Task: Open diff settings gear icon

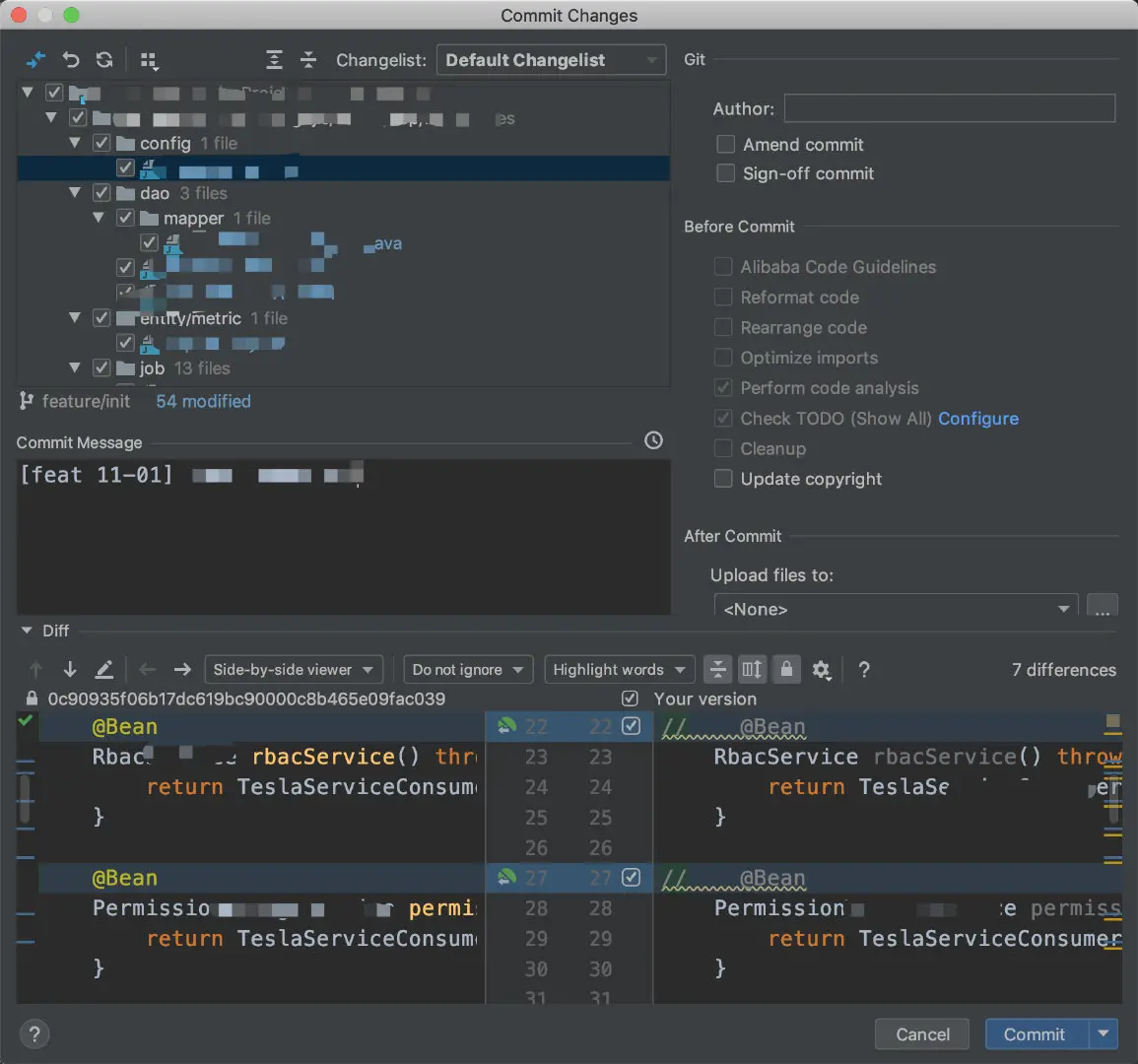Action: pyautogui.click(x=821, y=670)
